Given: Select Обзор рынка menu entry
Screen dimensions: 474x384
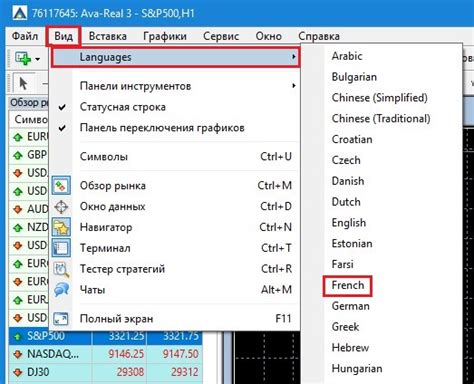Looking at the screenshot, I should [175, 186].
